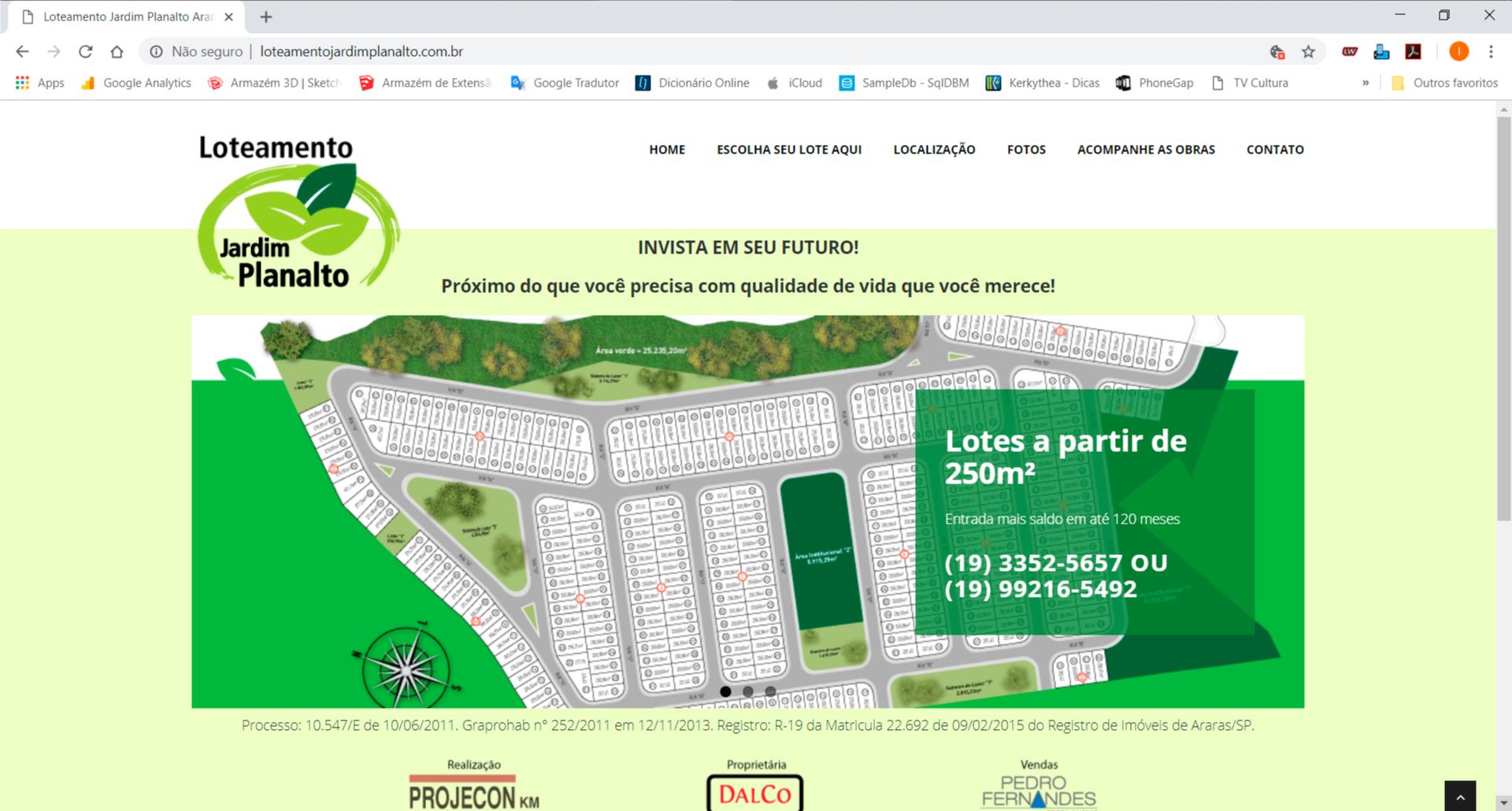Select the second carousel slide dot
This screenshot has height=811, width=1512.
point(748,692)
